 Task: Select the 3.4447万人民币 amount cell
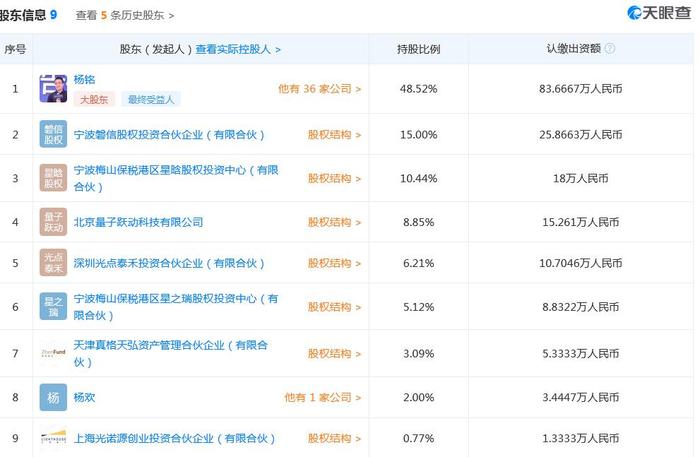point(581,397)
